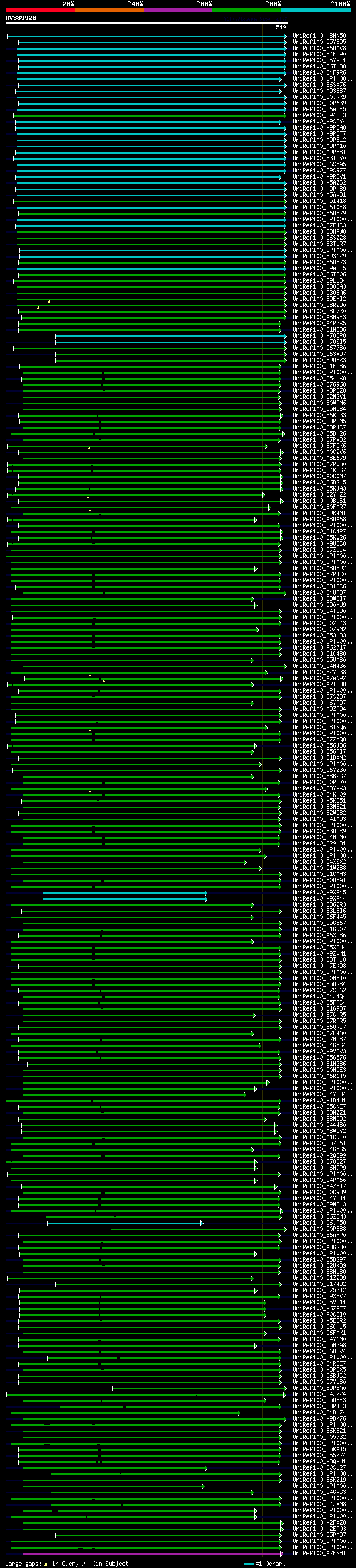The height and width of the screenshot is (1568, 356).
Task: Click label UniRef100_A2FSH1
Action: [x=319, y=1553]
